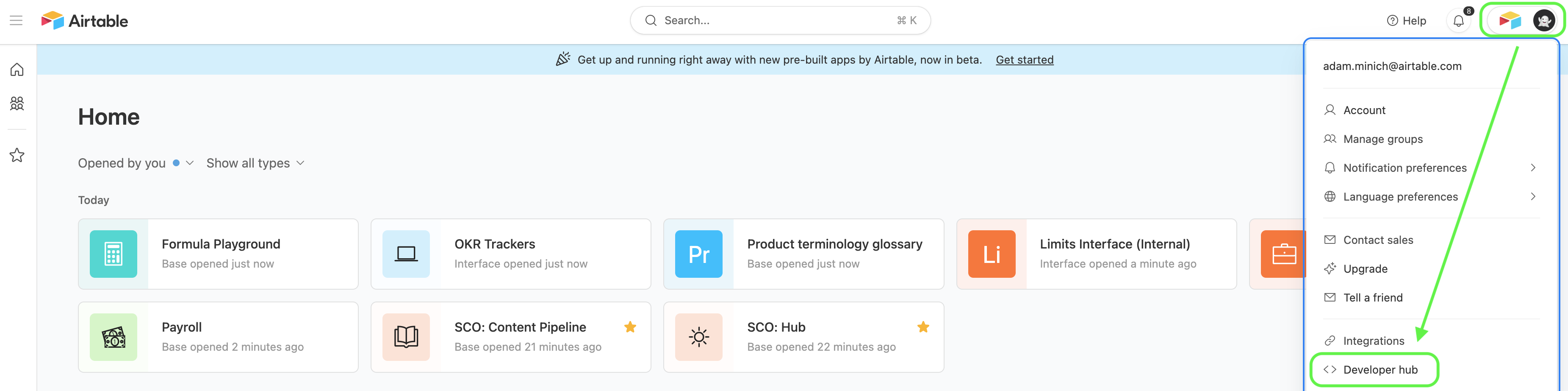Viewport: 1568px width, 391px height.
Task: Select the Home icon in the sidebar
Action: pyautogui.click(x=17, y=70)
